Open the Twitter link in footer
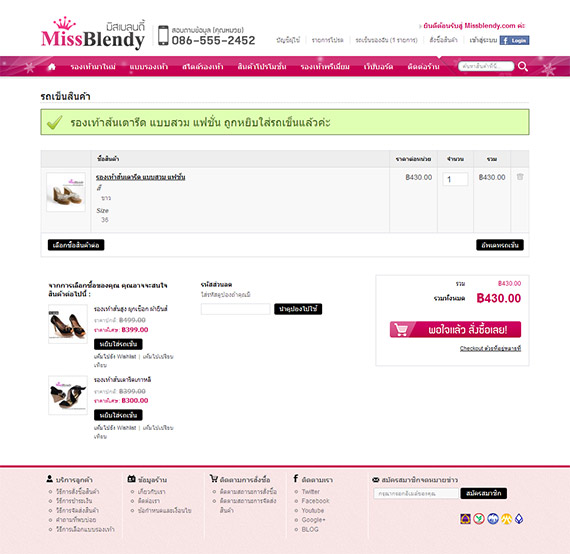 click(310, 491)
